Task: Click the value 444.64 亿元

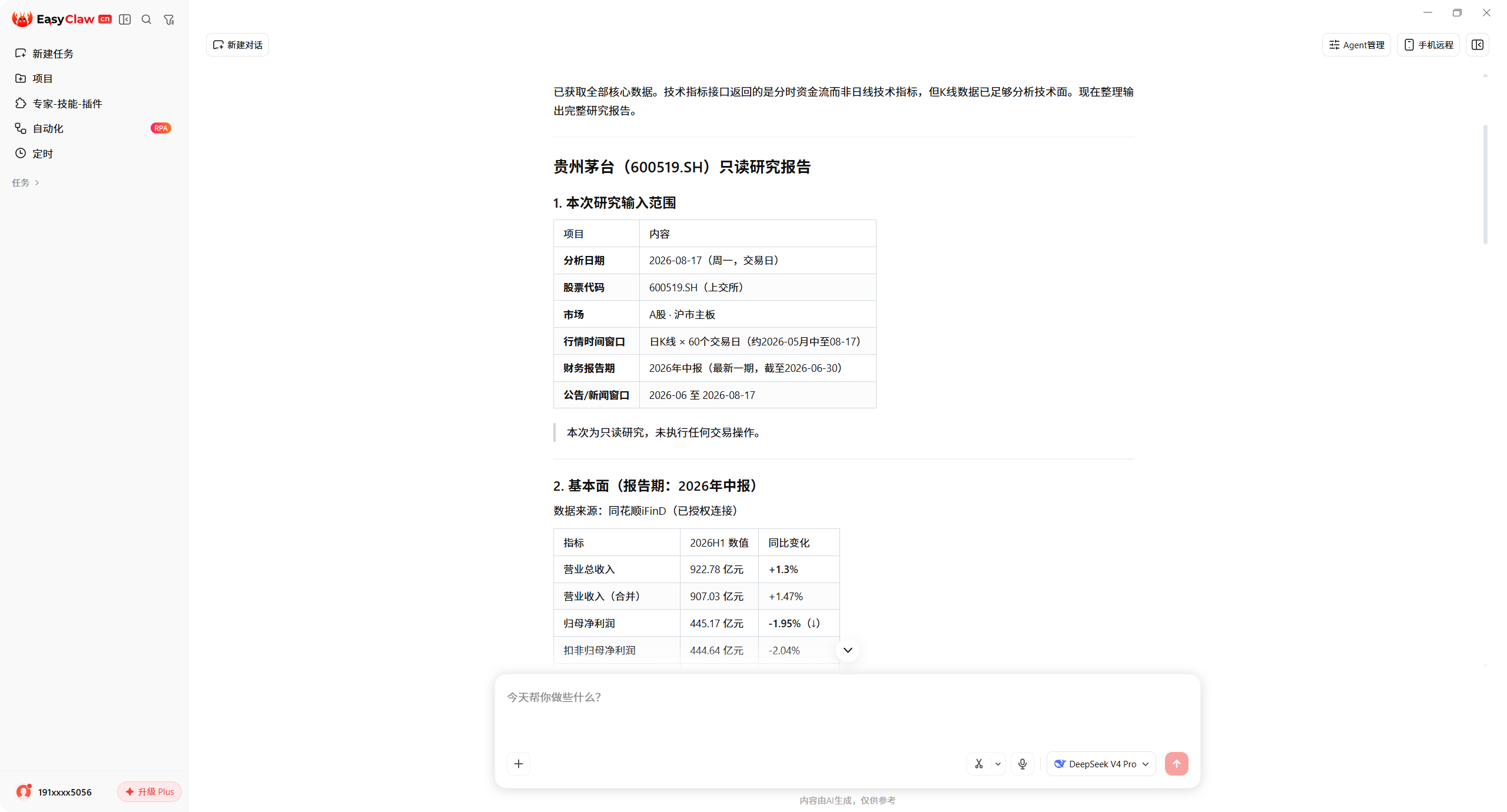Action: pyautogui.click(x=719, y=650)
